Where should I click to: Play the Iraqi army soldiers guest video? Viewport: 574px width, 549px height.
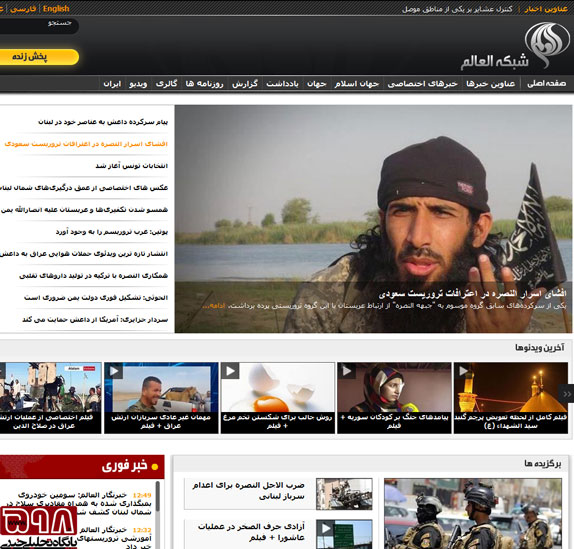click(161, 398)
